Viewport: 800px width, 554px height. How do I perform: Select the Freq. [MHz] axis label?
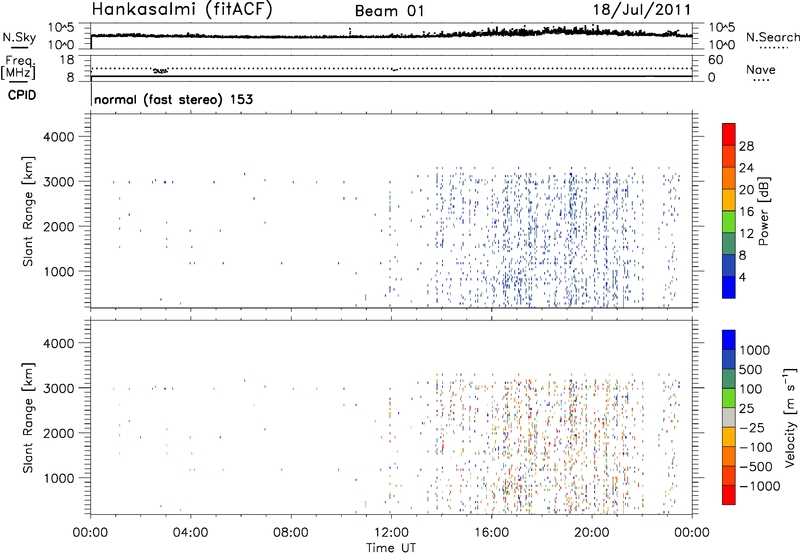20,68
